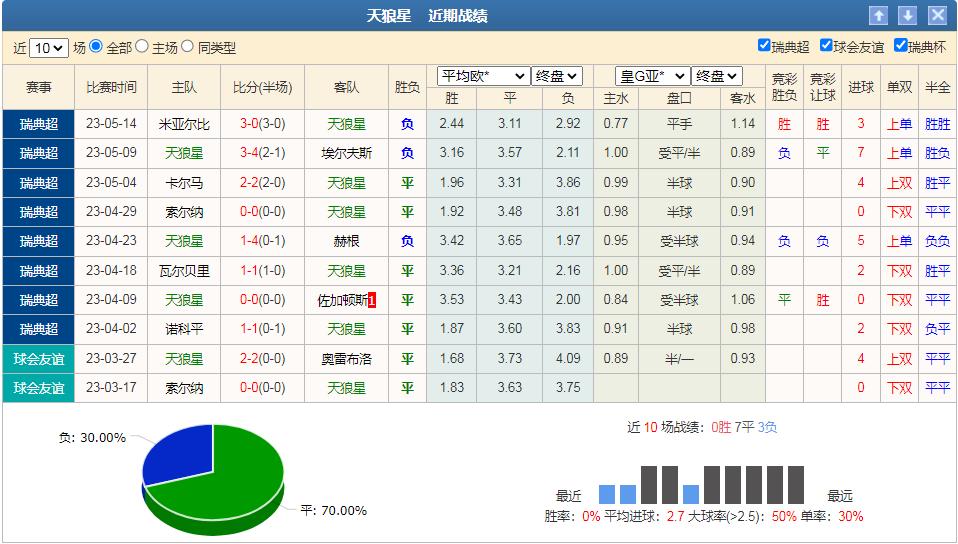Click the 平: 70.00% pie label
Screen dimensions: 958x544
coord(334,510)
